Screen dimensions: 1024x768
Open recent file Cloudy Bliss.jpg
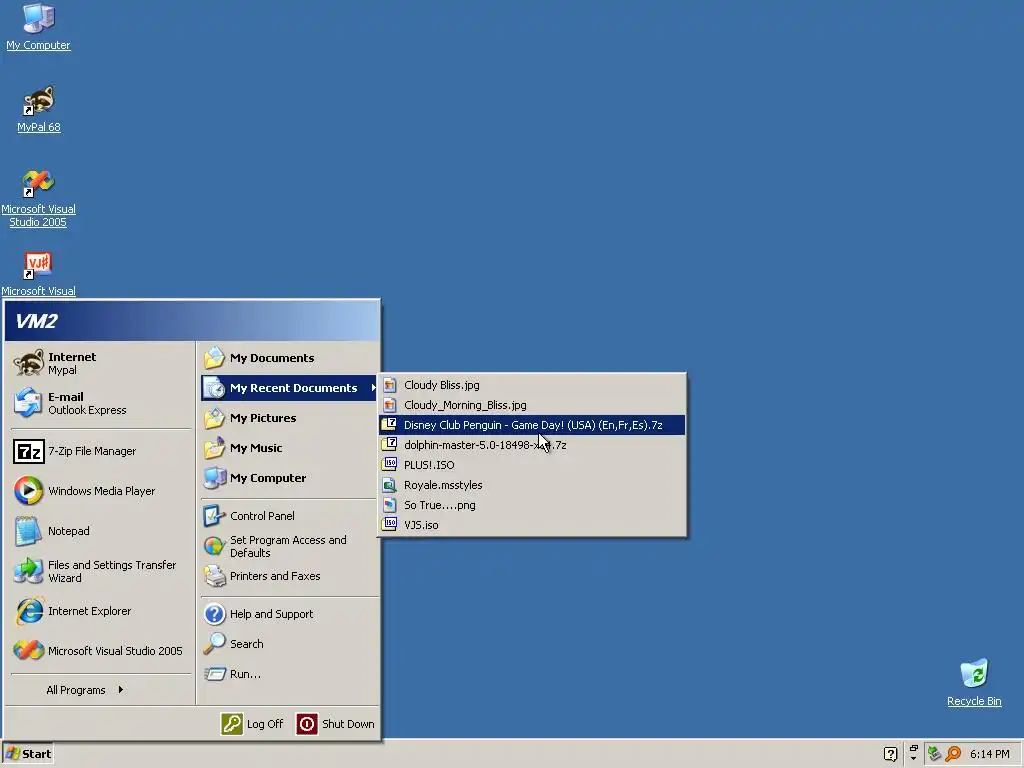(532, 385)
